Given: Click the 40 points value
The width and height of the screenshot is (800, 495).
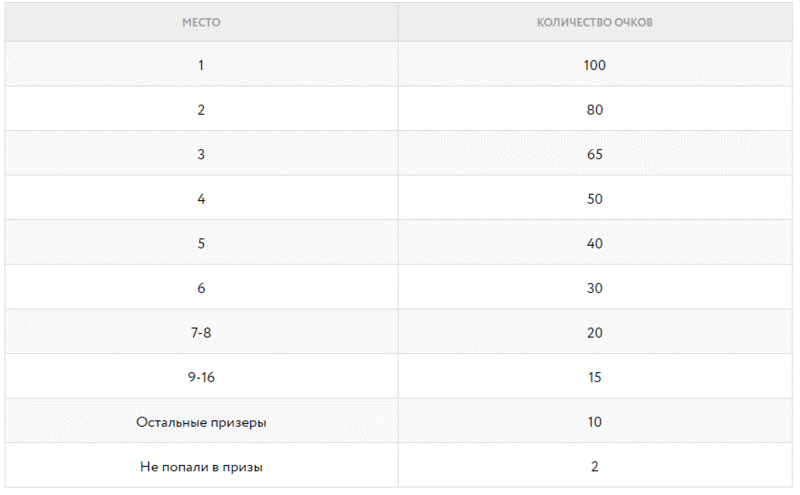Looking at the screenshot, I should click(595, 243).
